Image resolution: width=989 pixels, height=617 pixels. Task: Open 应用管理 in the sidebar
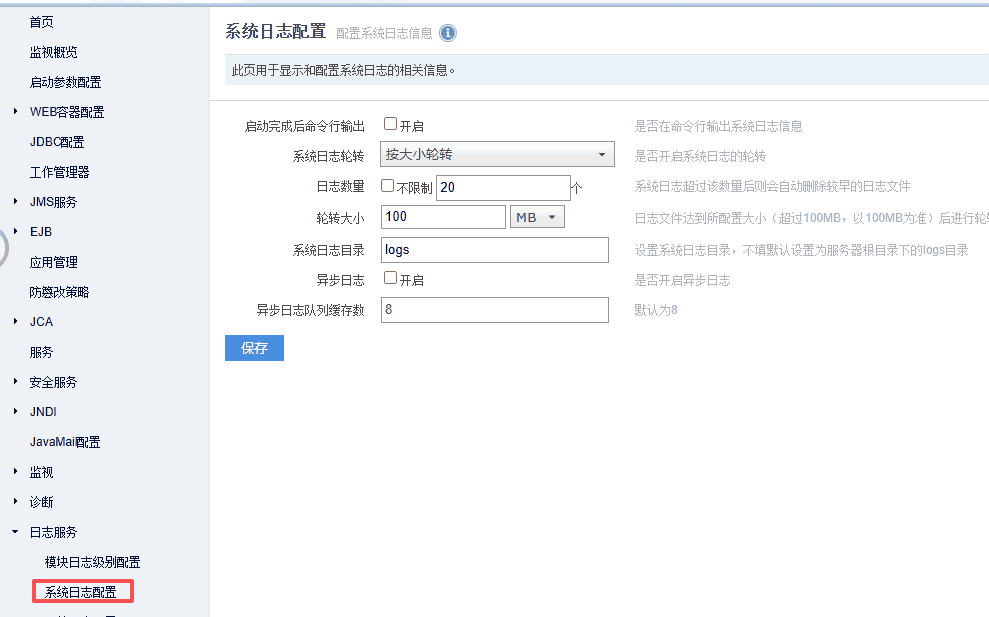tap(53, 262)
